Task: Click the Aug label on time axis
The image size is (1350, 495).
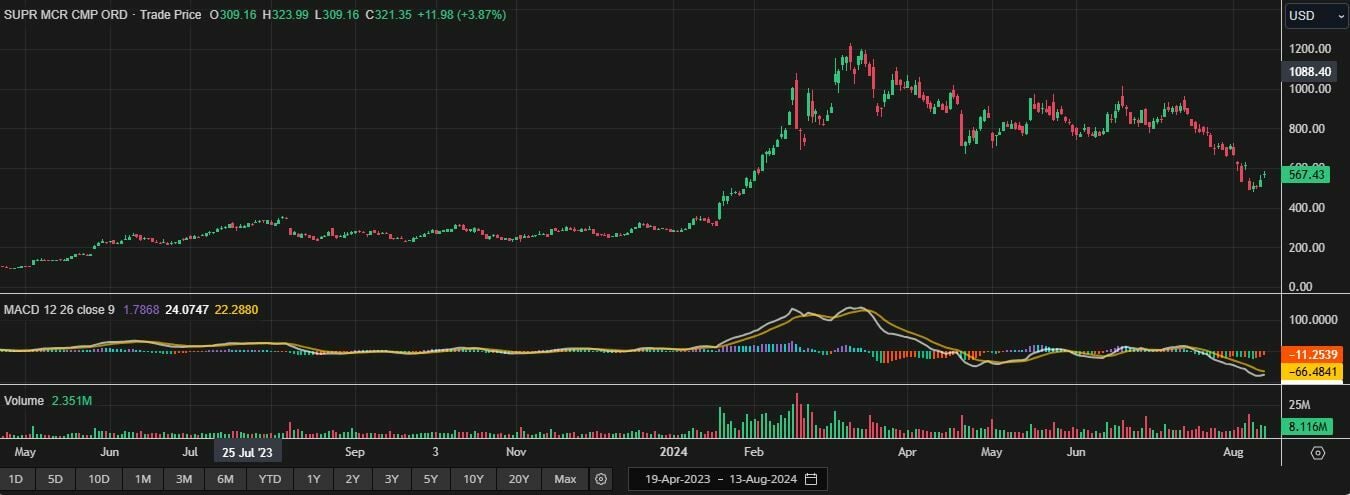Action: (x=1234, y=452)
